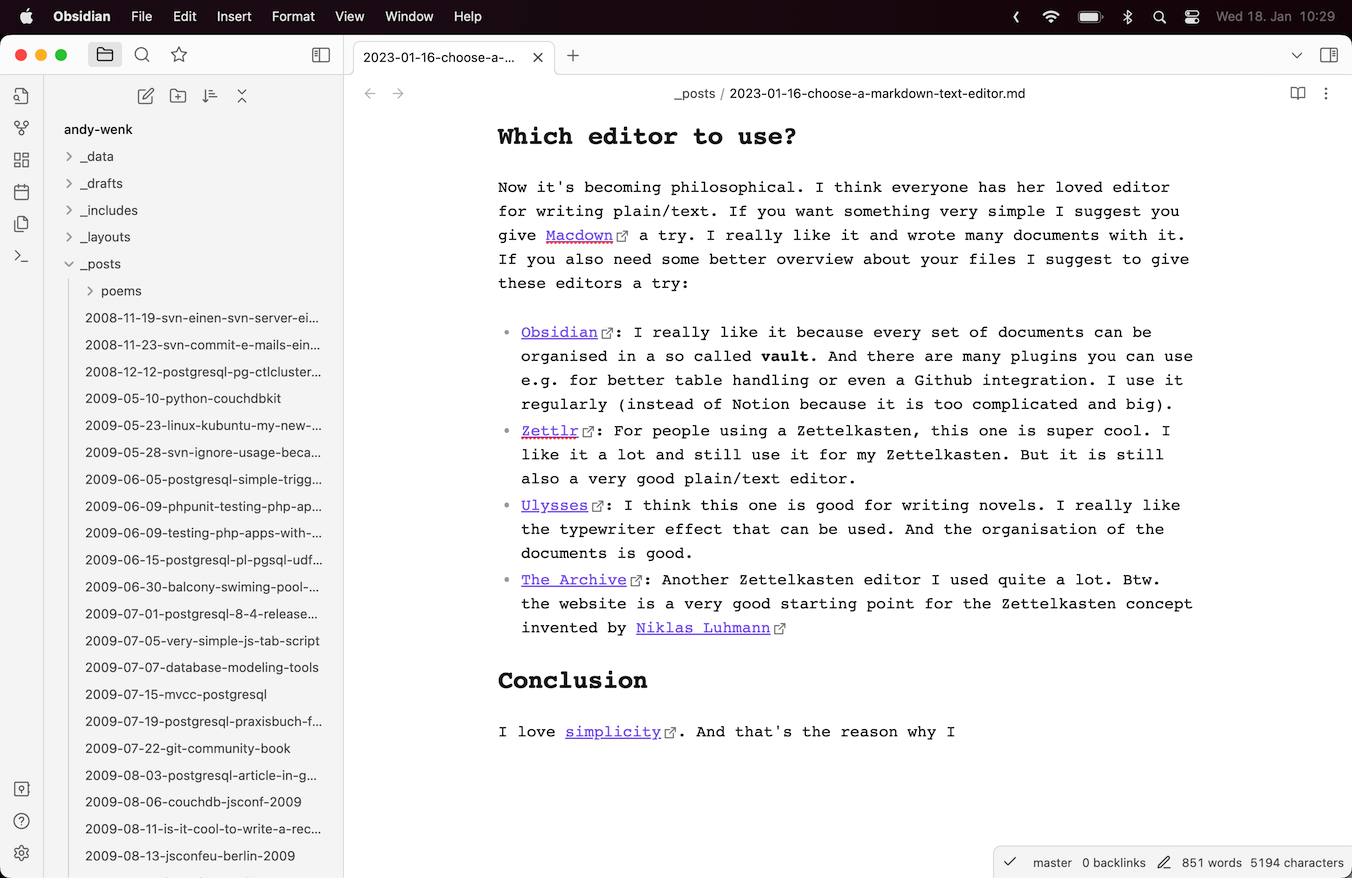Open the View menu
The height and width of the screenshot is (878, 1352).
point(350,16)
